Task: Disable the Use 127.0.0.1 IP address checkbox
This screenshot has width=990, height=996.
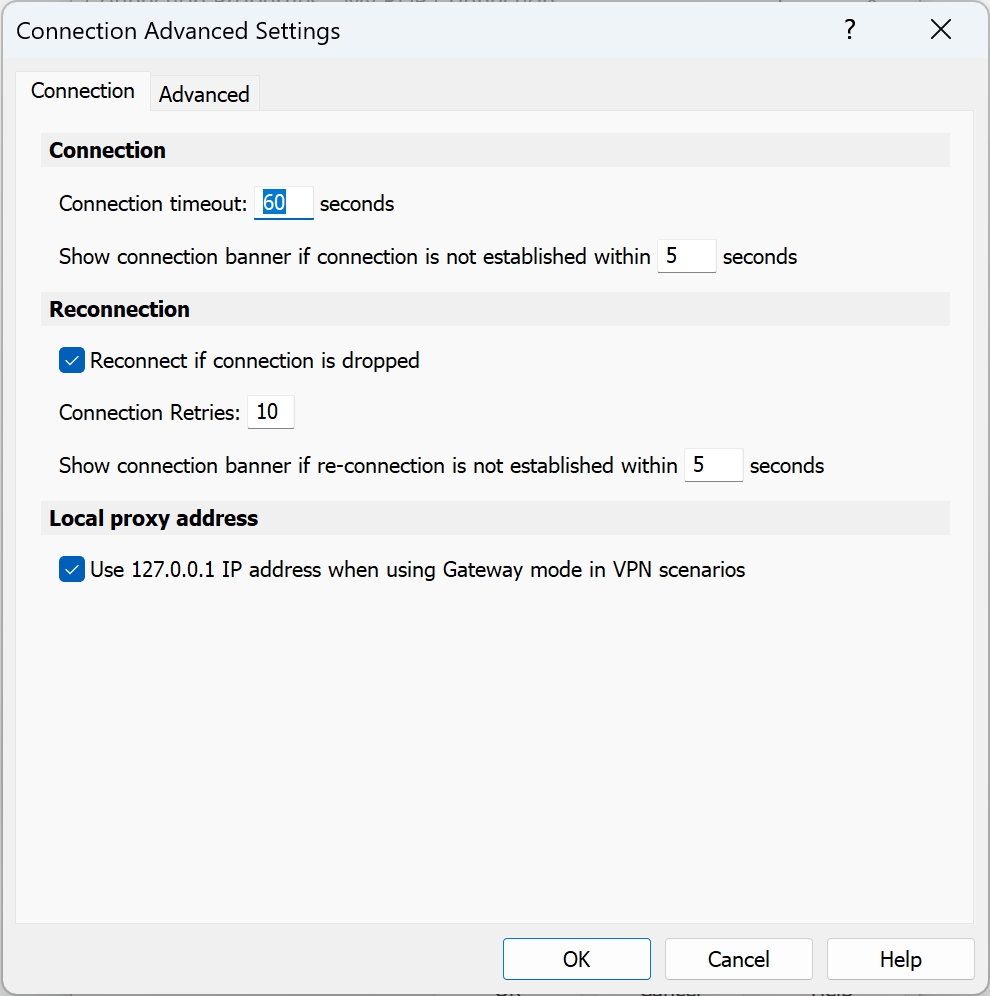Action: tap(72, 570)
